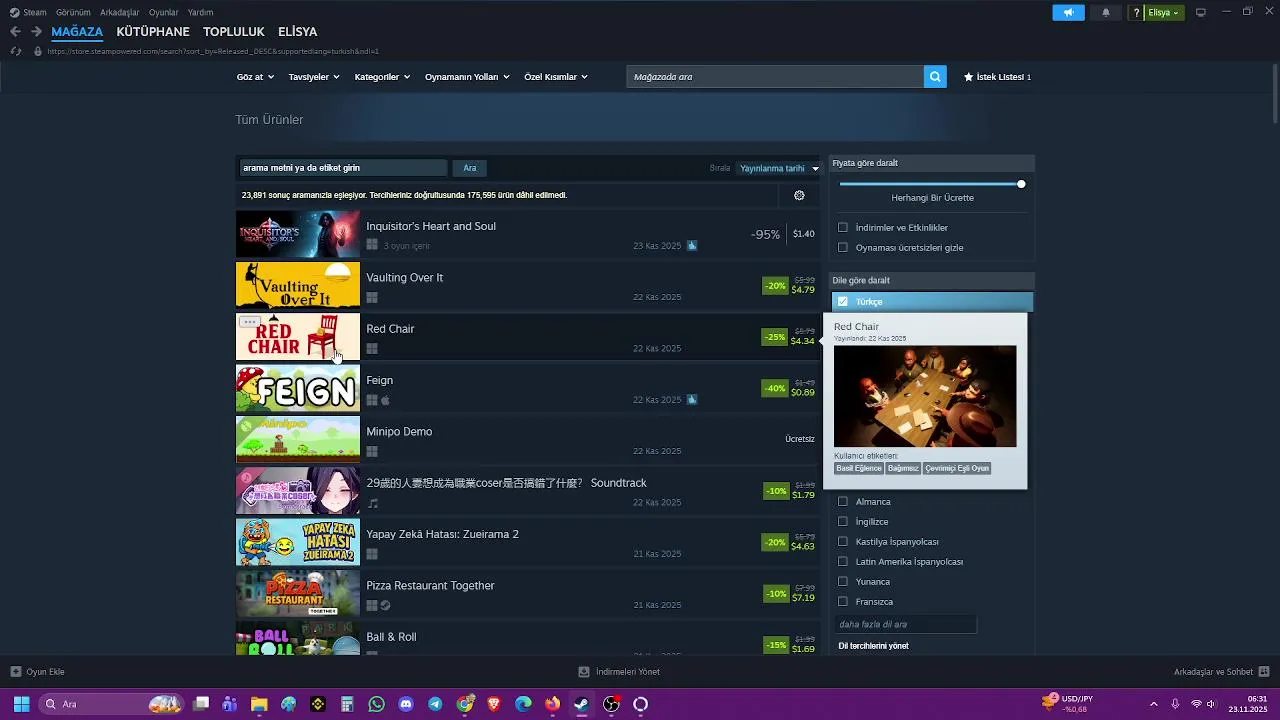
Task: Open search preferences gear icon
Action: click(x=799, y=195)
